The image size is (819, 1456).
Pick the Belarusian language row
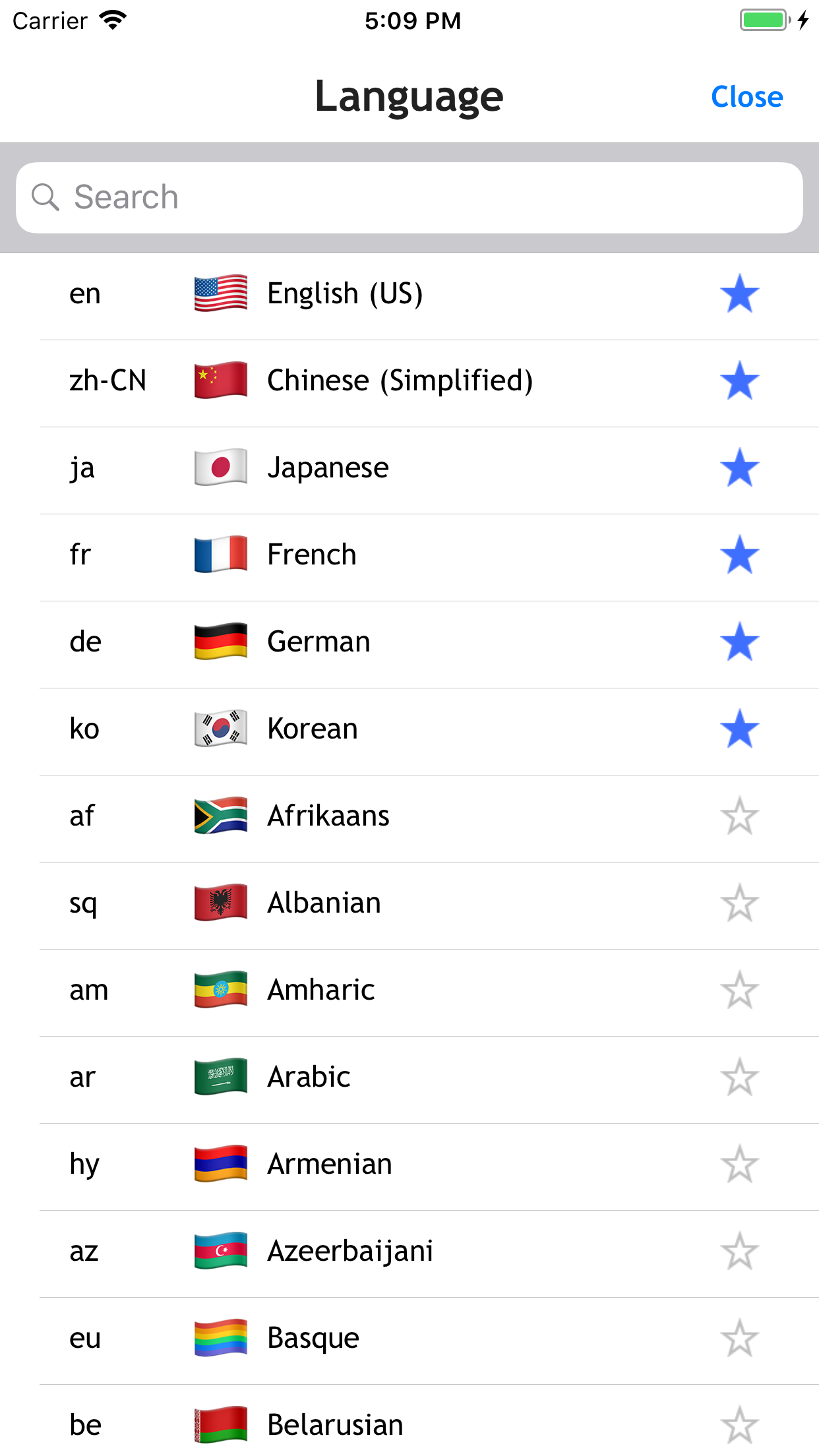[335, 1425]
